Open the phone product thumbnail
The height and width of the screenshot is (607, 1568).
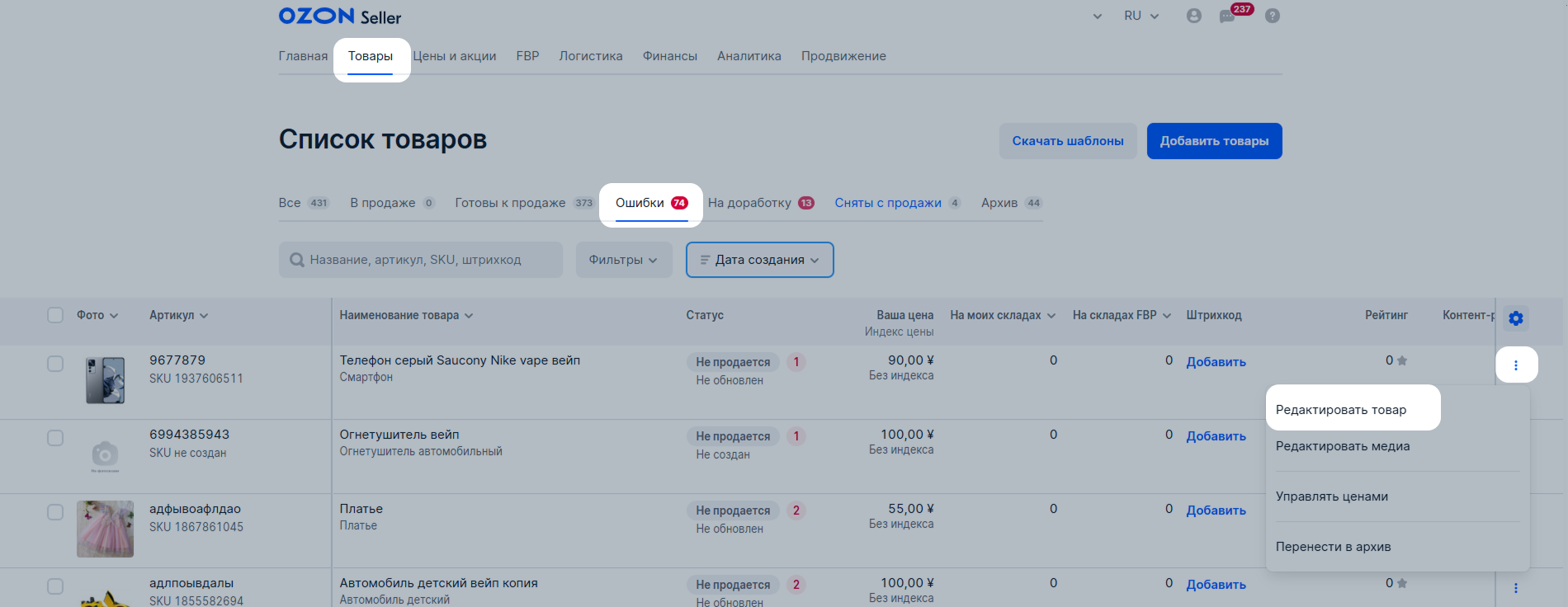point(105,380)
